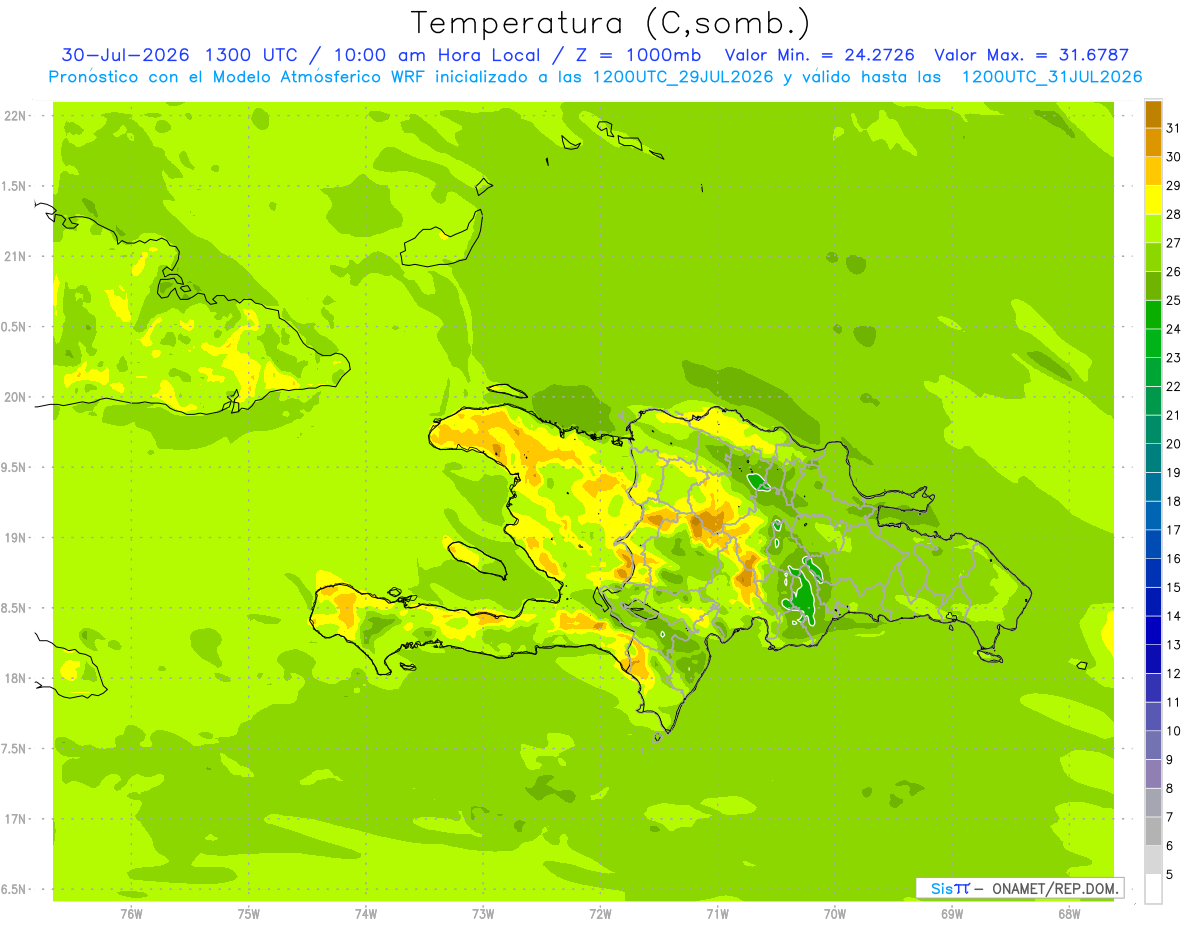Click the yellow swatch between 28 and 29

click(1153, 200)
